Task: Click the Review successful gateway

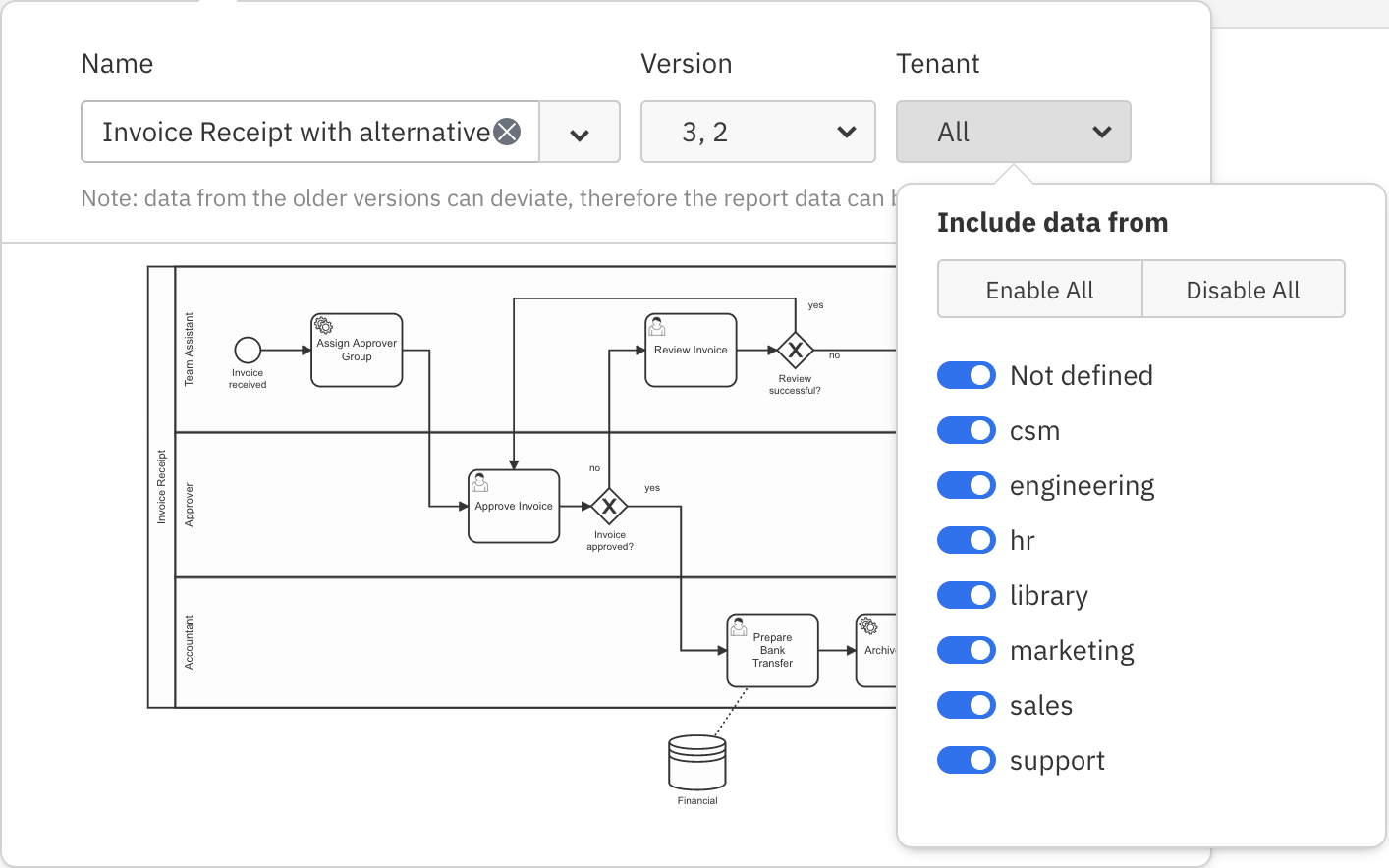Action: point(795,350)
